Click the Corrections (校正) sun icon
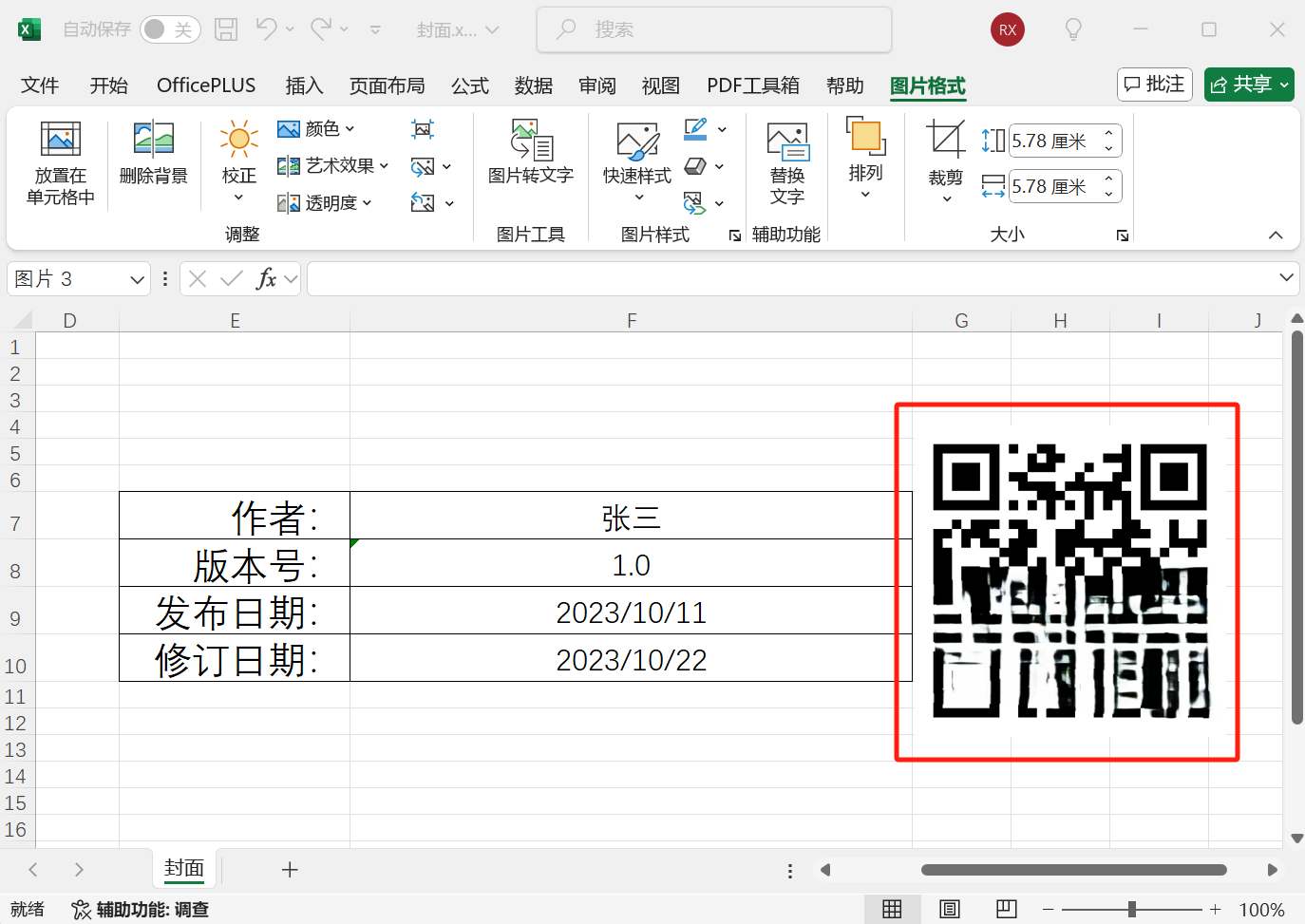 click(238, 140)
